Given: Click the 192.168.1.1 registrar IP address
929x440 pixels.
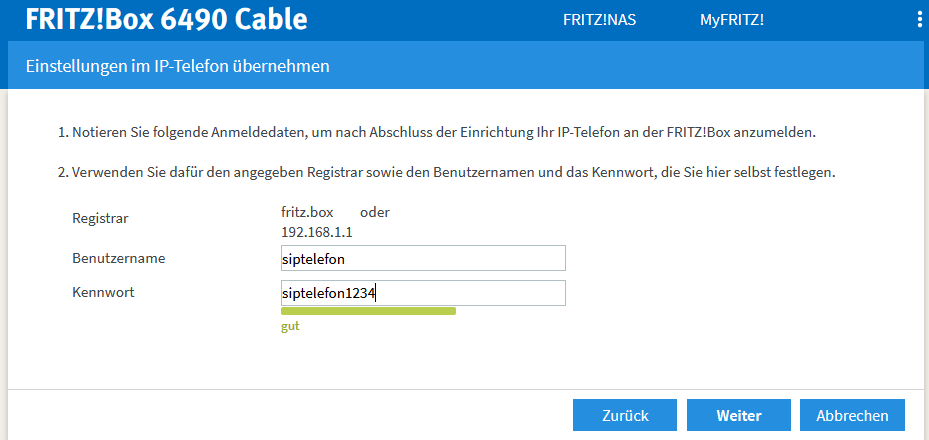Looking at the screenshot, I should point(316,232).
